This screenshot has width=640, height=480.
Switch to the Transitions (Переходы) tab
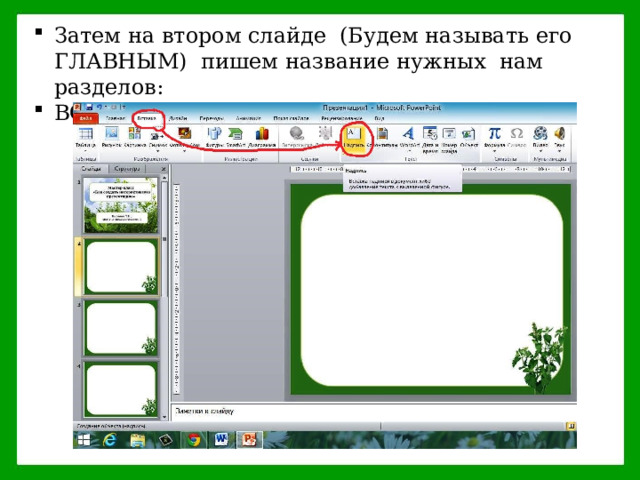(211, 118)
